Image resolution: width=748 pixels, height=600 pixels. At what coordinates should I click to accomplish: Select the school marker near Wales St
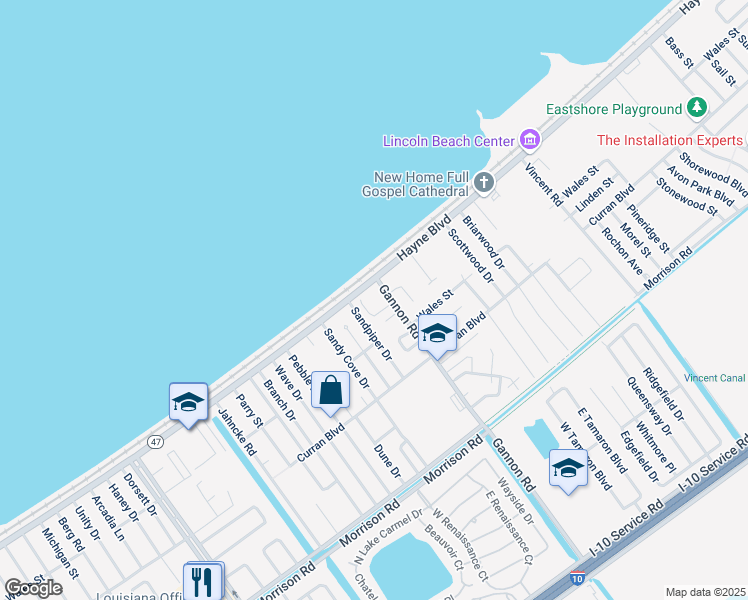437,336
